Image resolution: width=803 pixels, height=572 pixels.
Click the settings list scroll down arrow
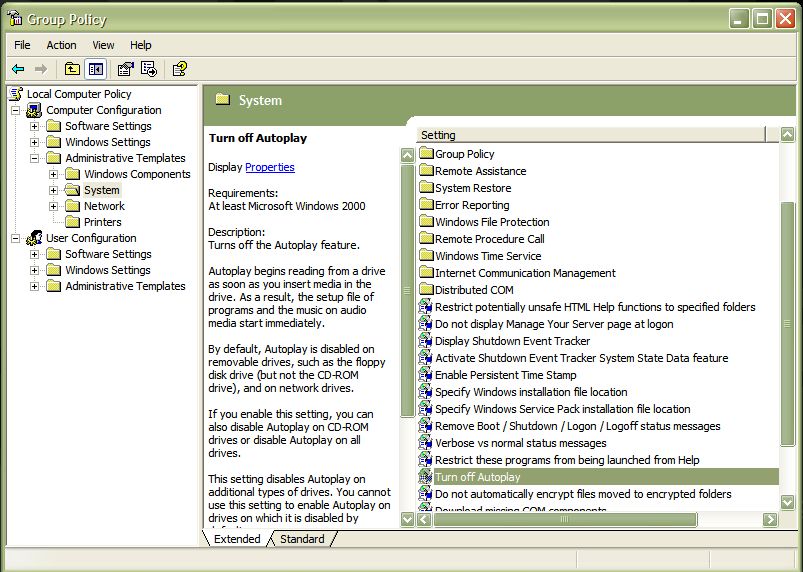[x=788, y=502]
